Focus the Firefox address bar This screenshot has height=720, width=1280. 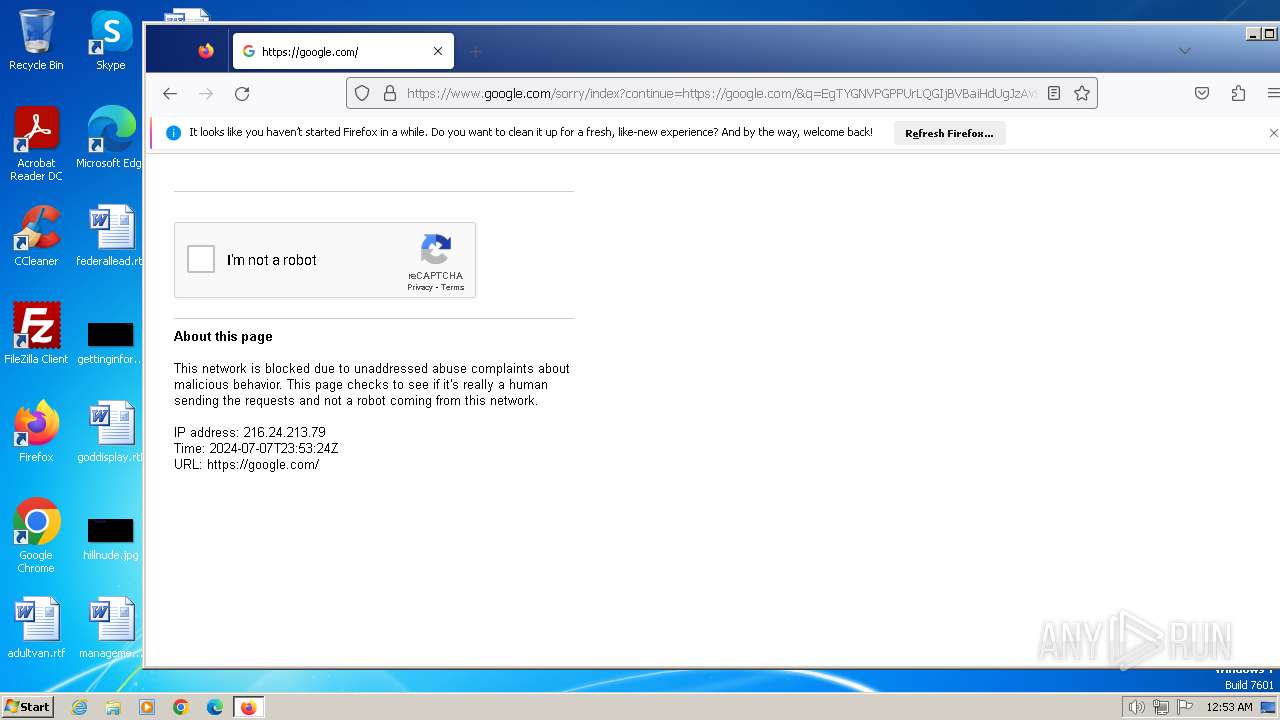click(x=720, y=93)
